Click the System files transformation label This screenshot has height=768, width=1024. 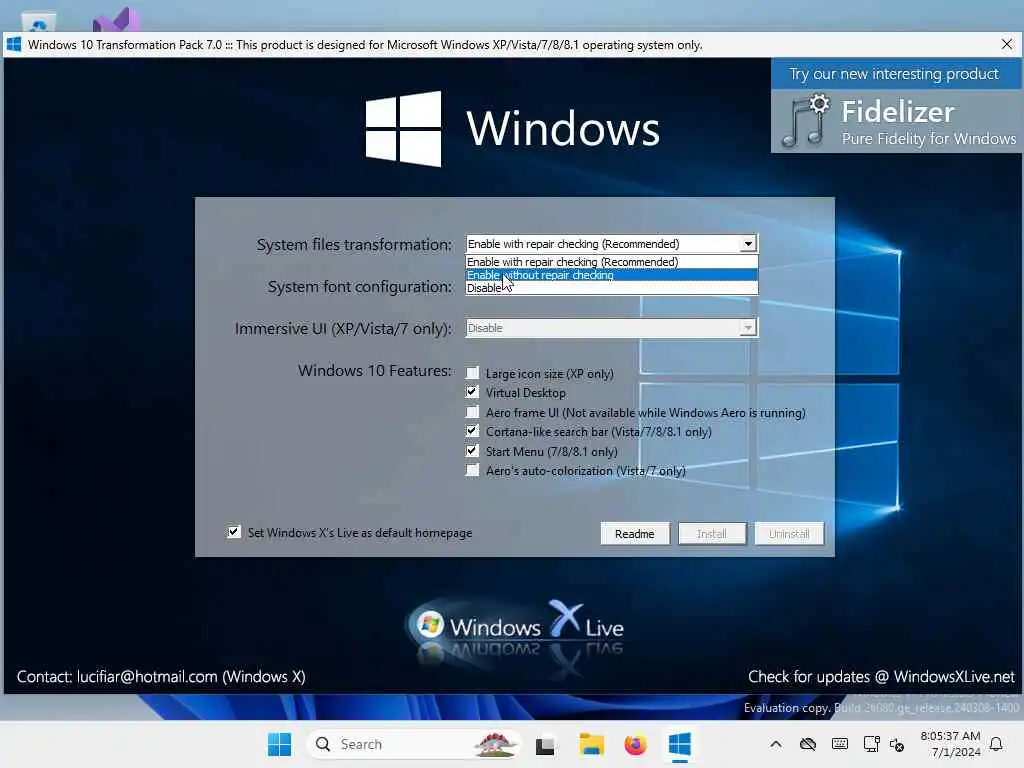(354, 244)
